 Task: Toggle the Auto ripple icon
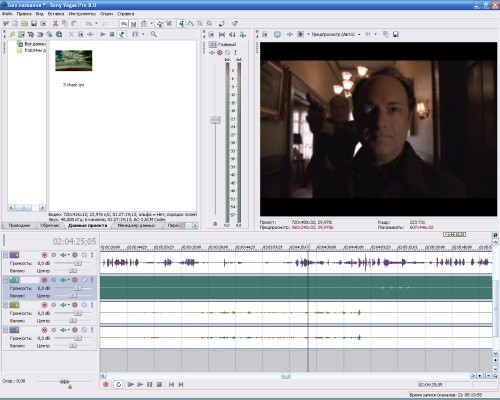click(x=144, y=23)
